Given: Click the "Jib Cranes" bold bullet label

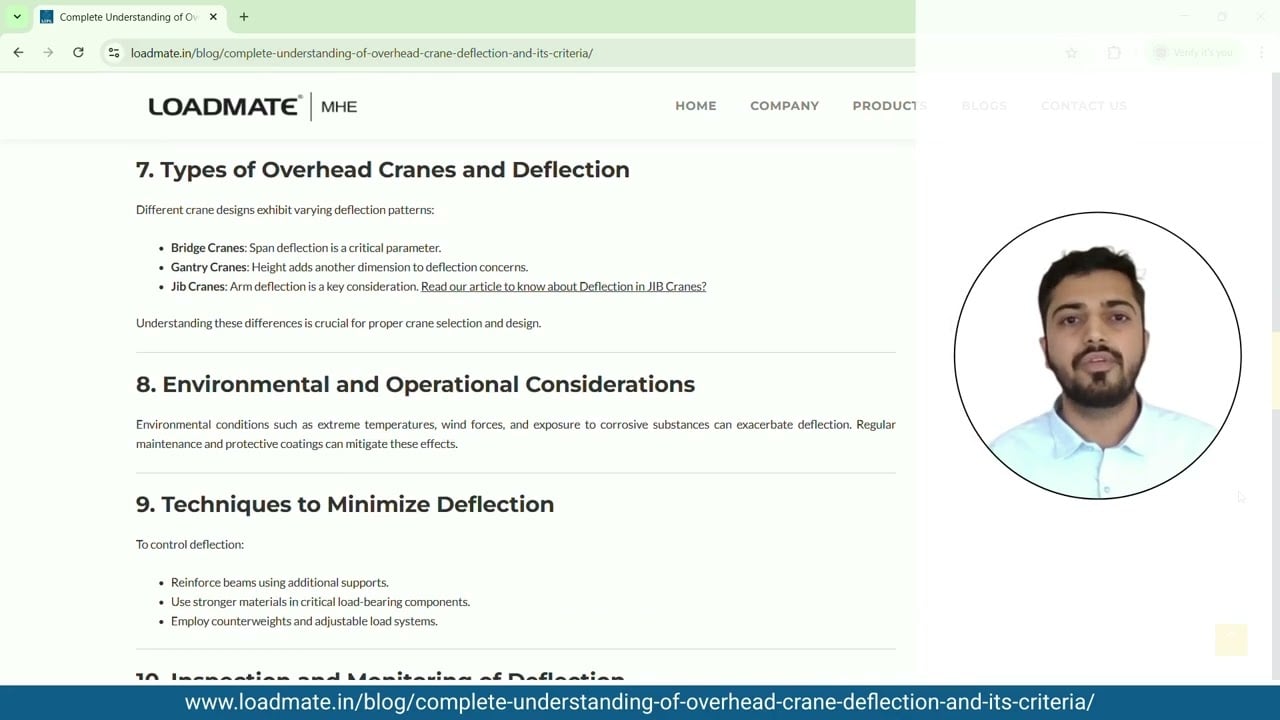Looking at the screenshot, I should pos(198,286).
